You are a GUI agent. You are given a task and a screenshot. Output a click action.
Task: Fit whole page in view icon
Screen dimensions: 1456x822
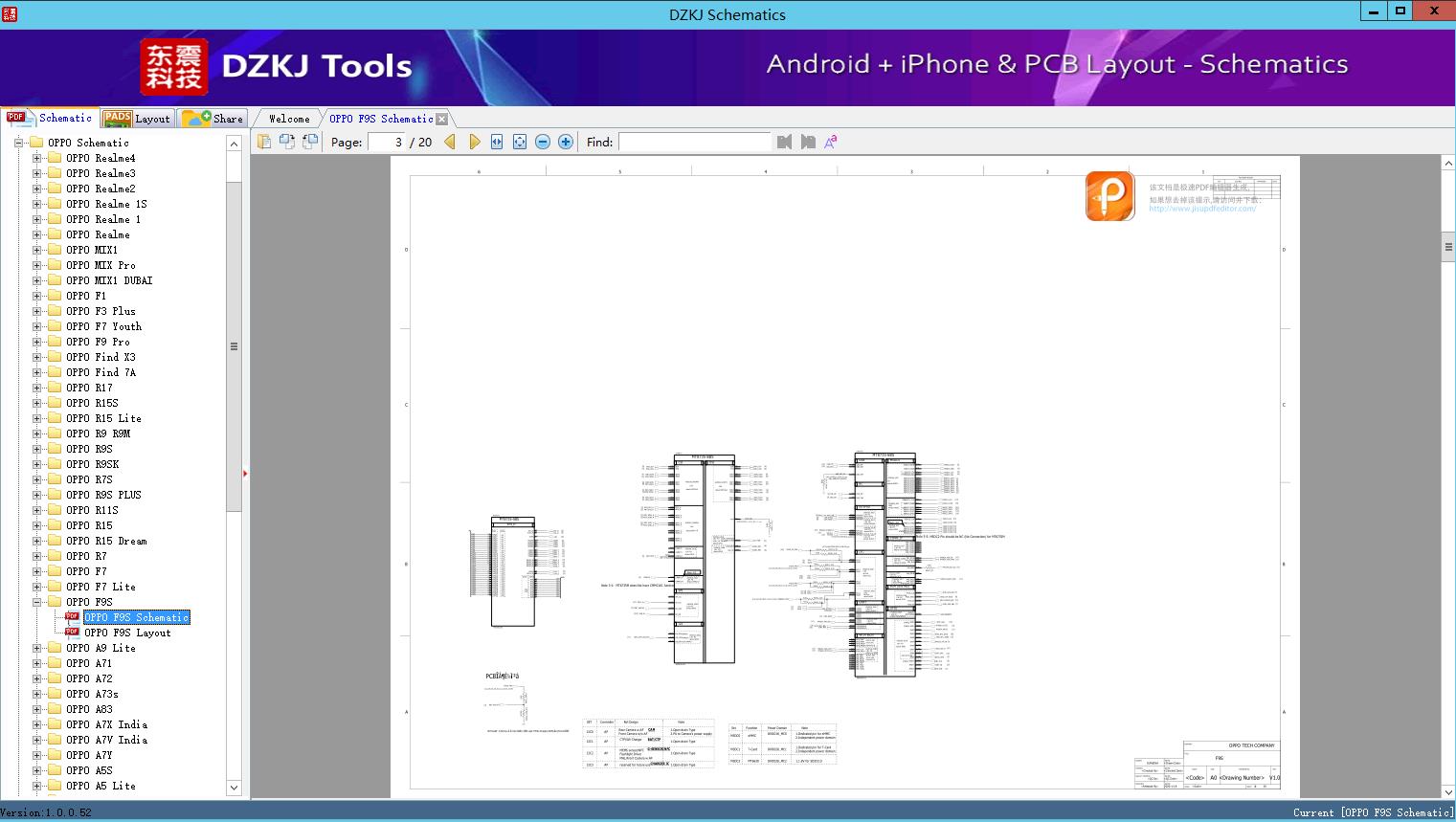pyautogui.click(x=520, y=142)
